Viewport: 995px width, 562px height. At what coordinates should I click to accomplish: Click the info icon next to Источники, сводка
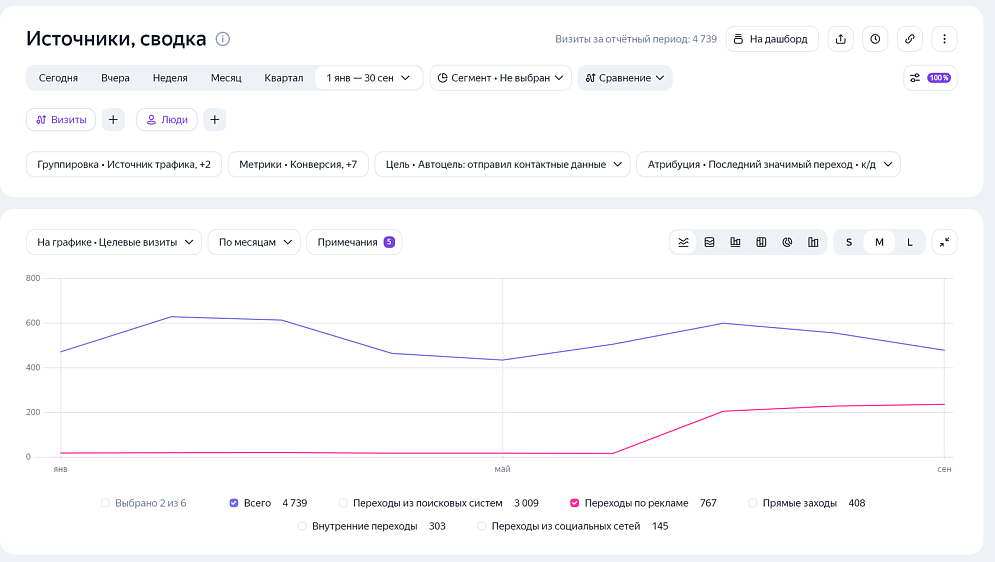(223, 39)
